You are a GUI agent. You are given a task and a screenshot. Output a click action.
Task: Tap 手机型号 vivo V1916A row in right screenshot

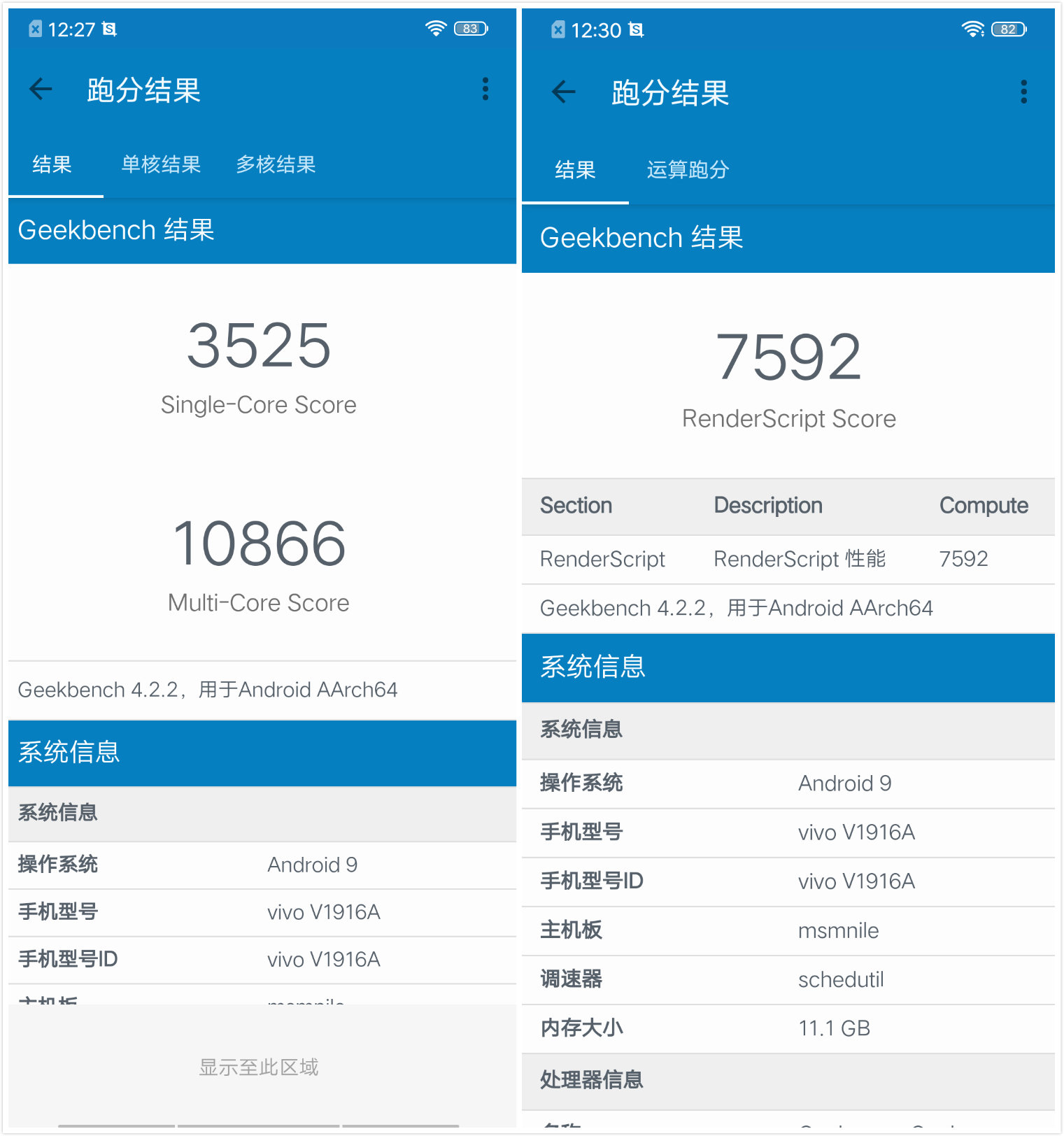point(788,832)
